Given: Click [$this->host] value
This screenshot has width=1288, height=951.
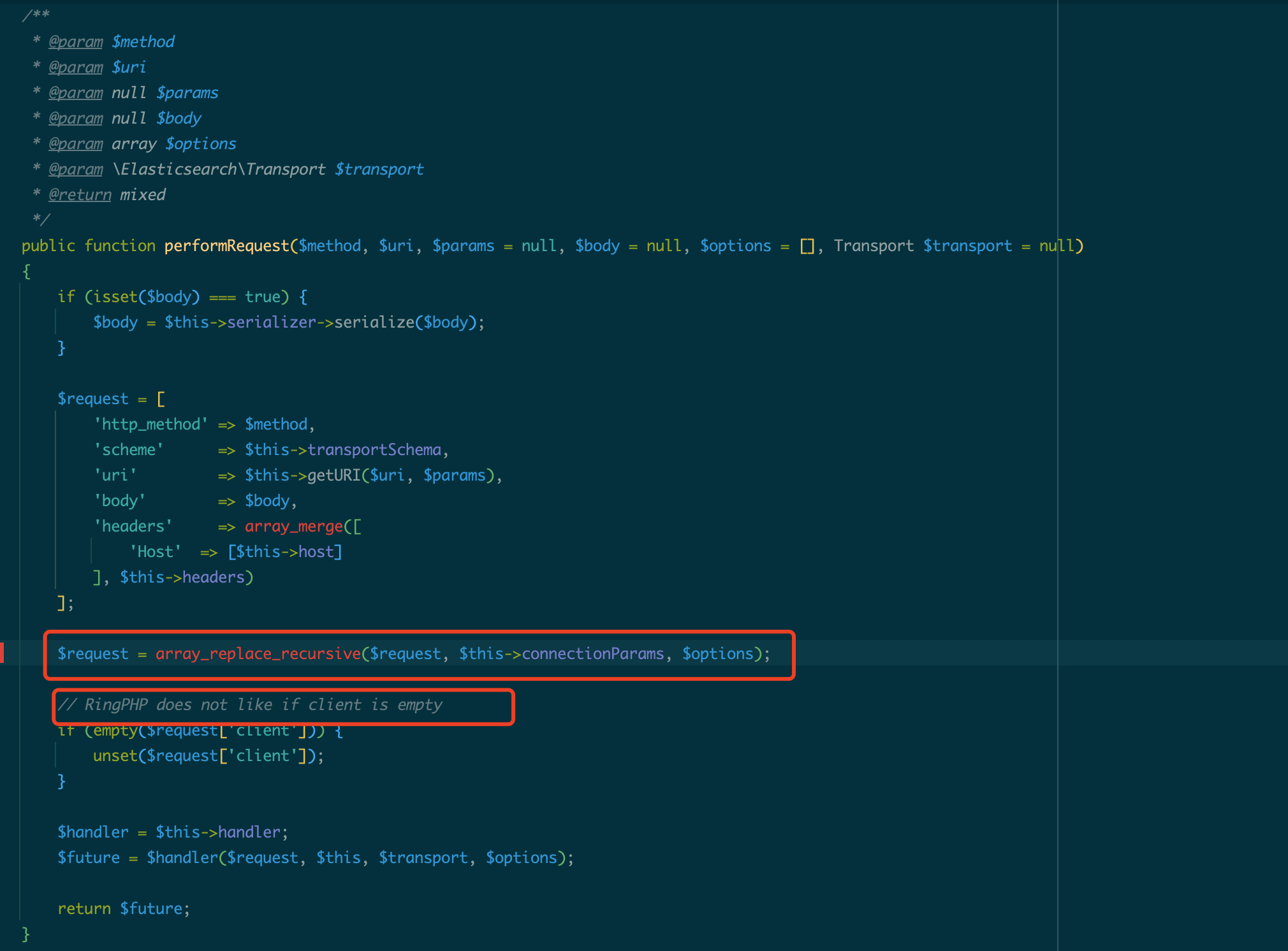Looking at the screenshot, I should click(x=285, y=552).
